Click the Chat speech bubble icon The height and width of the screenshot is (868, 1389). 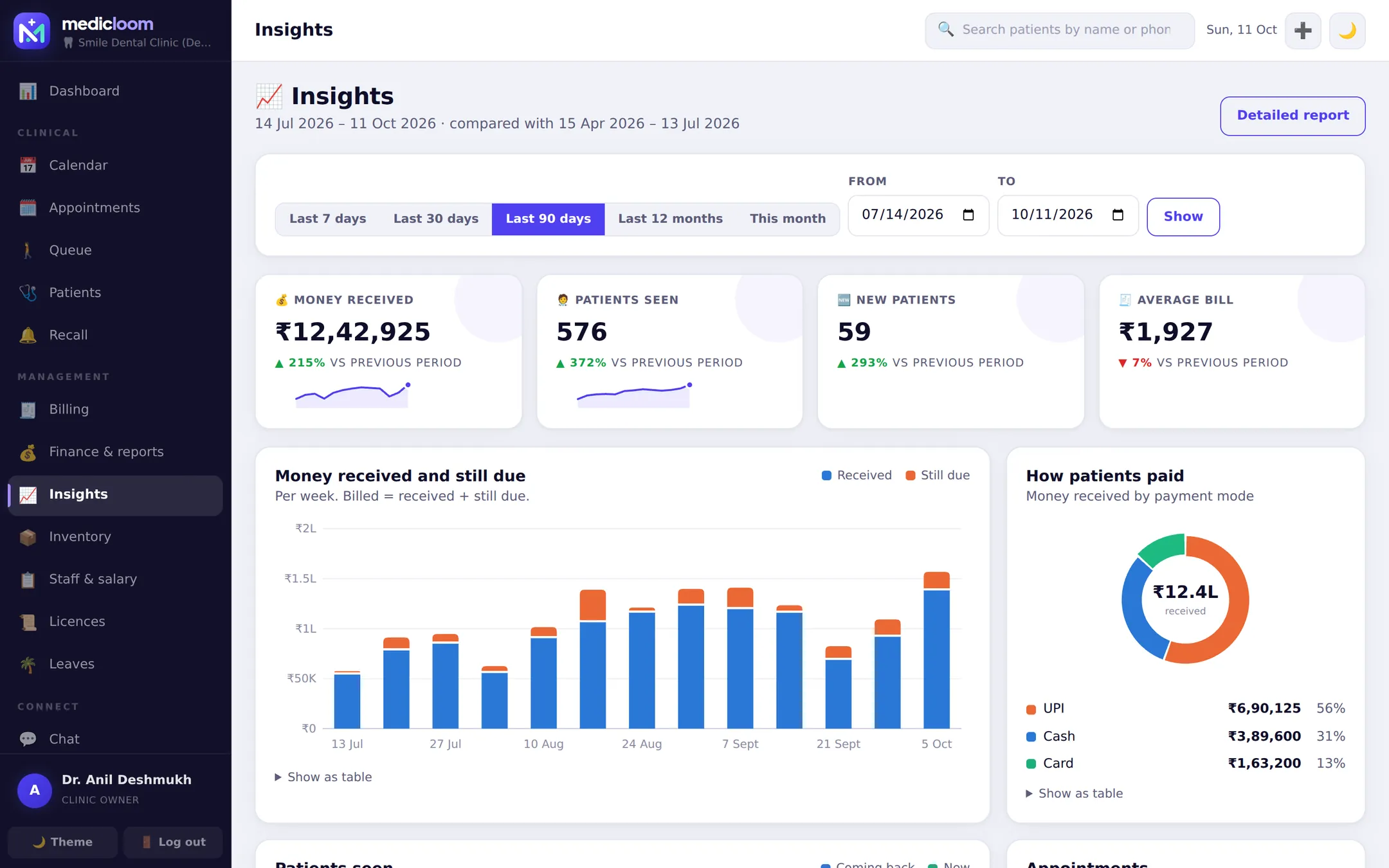click(28, 739)
